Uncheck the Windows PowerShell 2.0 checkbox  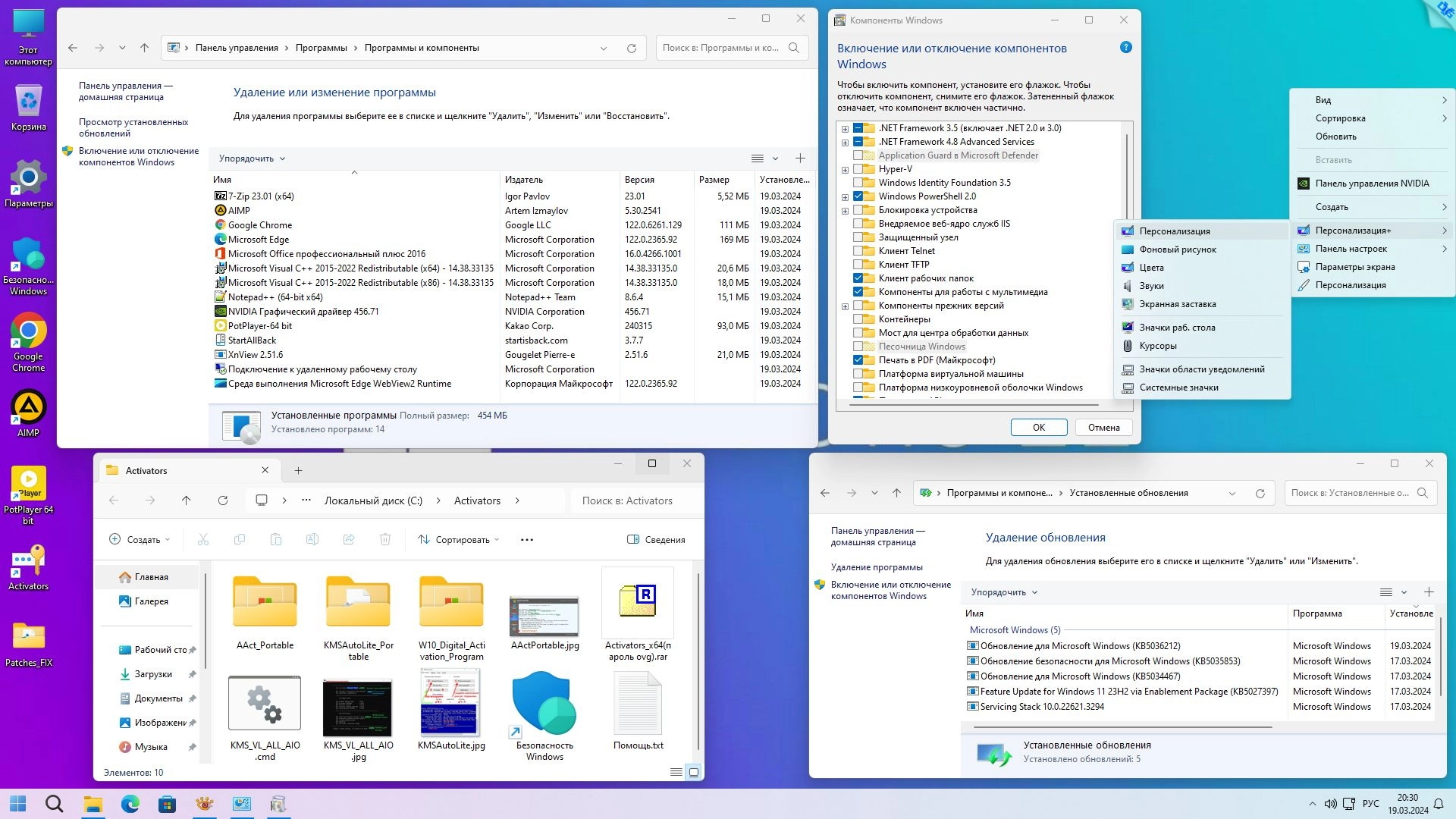click(858, 196)
